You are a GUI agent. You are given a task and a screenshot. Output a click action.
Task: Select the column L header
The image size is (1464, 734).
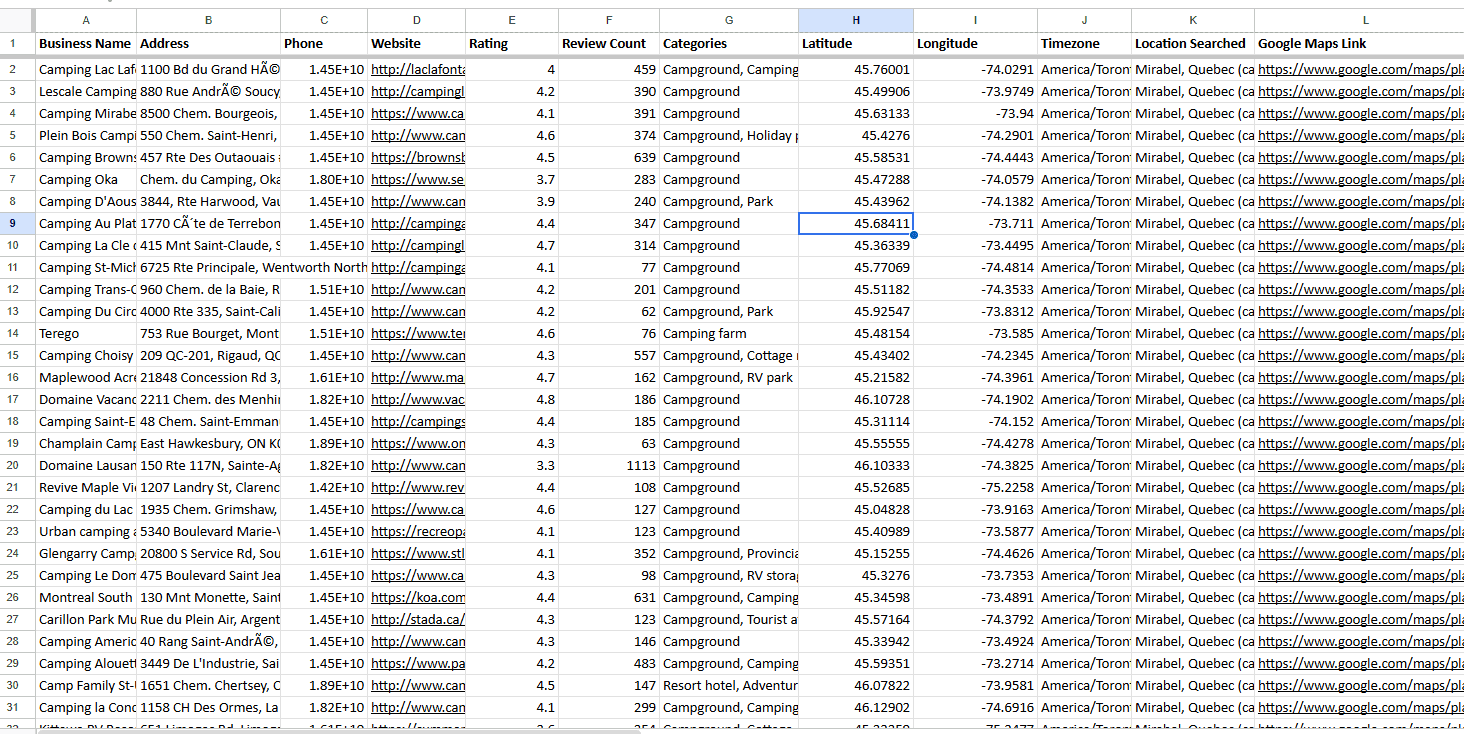[1359, 20]
